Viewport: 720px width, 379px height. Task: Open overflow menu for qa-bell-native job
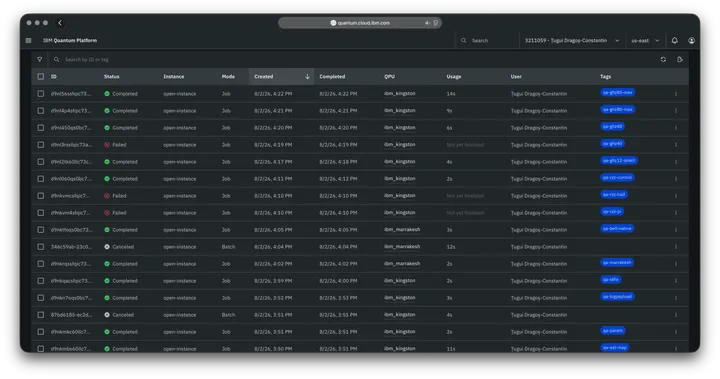[x=676, y=230]
